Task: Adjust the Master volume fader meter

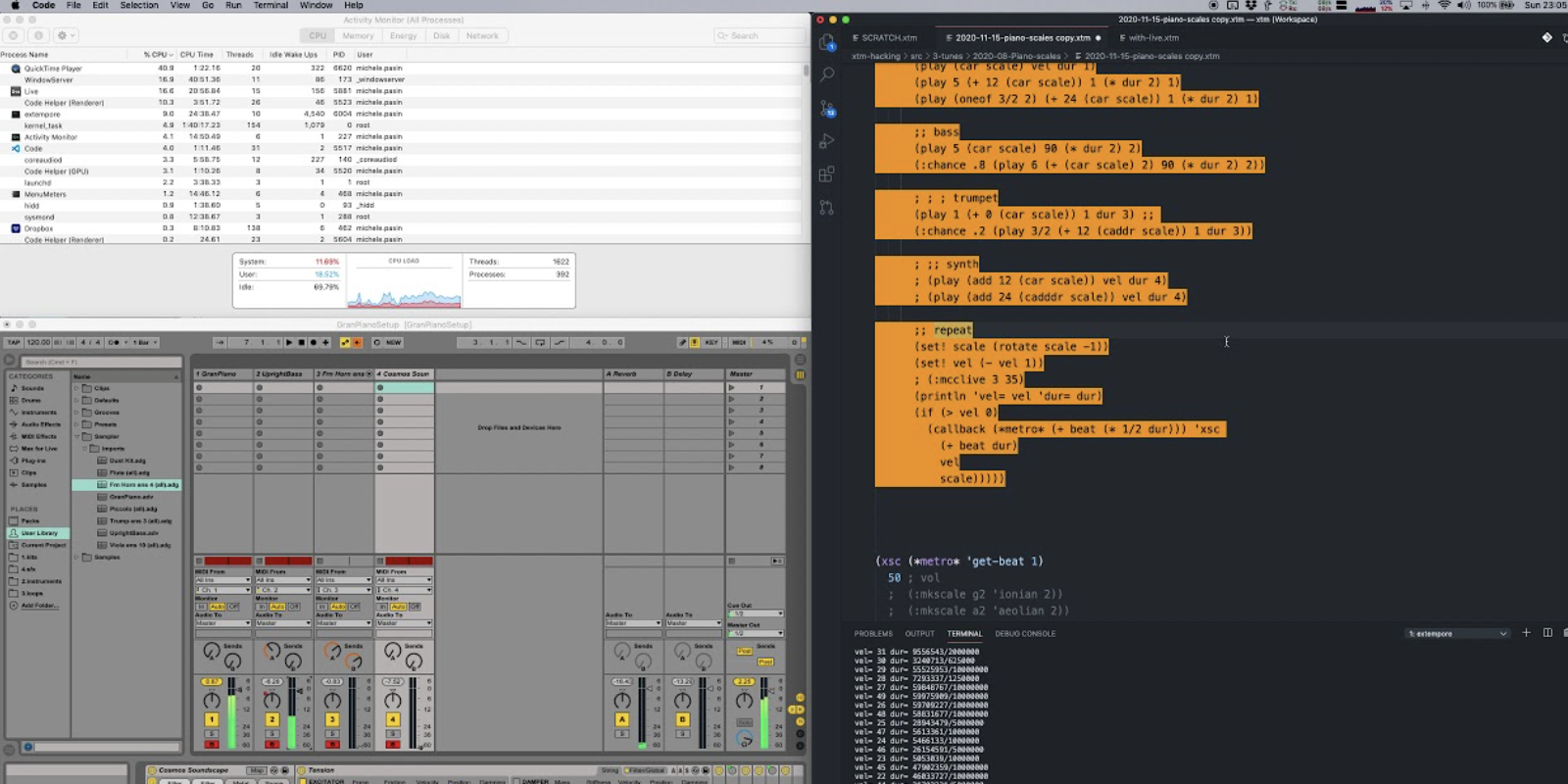Action: pos(764,711)
